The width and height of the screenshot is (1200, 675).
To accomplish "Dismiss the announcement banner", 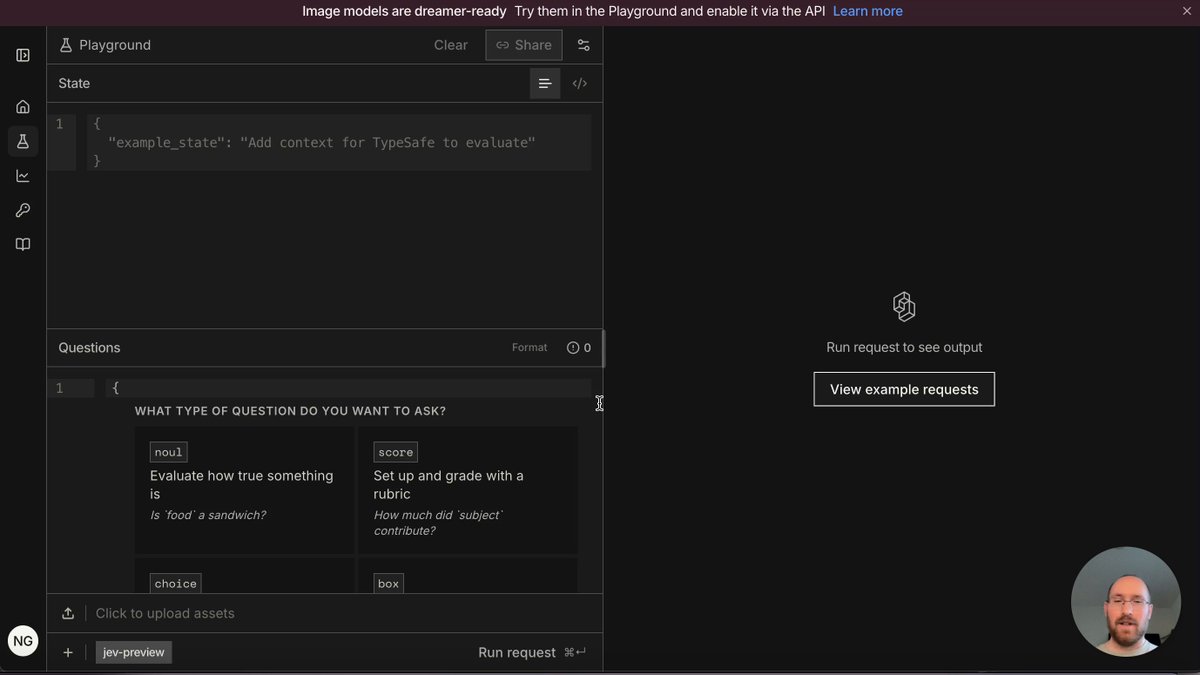I will click(1187, 11).
